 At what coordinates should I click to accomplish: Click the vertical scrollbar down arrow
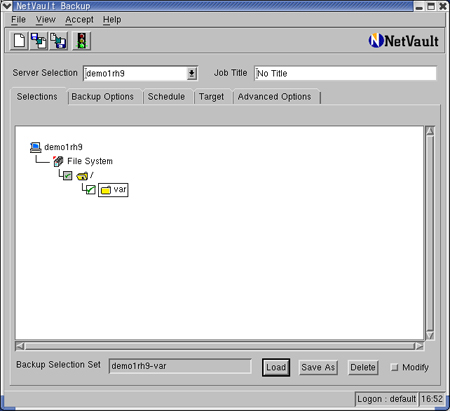coord(430,335)
